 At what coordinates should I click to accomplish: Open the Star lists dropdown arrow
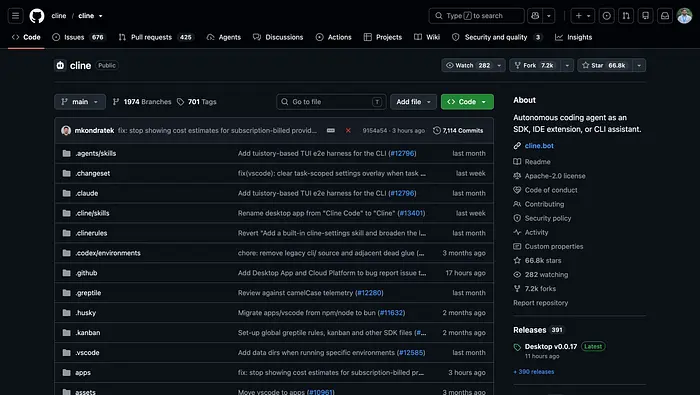[x=639, y=65]
